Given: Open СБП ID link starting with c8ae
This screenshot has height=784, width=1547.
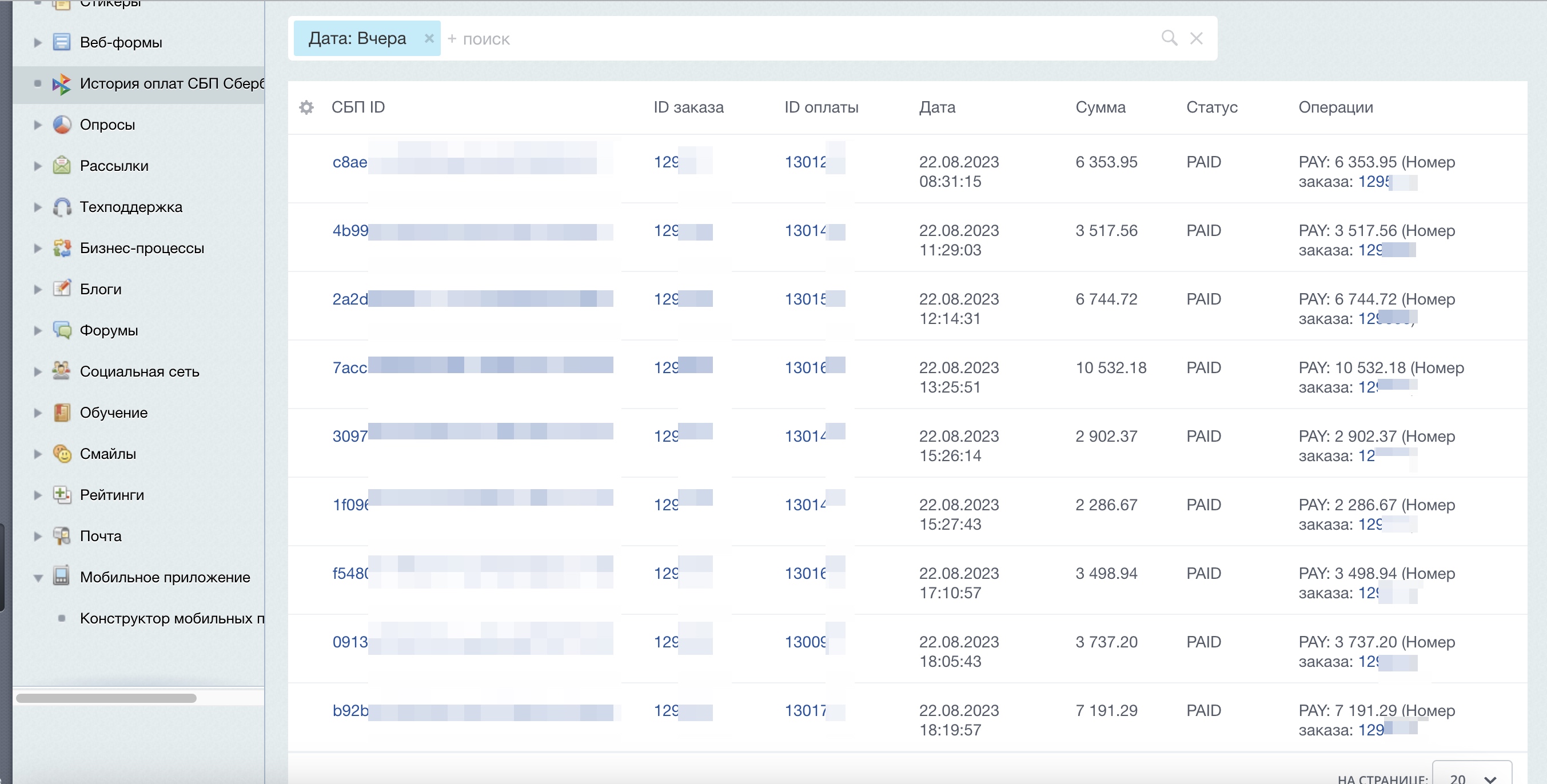Looking at the screenshot, I should pyautogui.click(x=349, y=162).
